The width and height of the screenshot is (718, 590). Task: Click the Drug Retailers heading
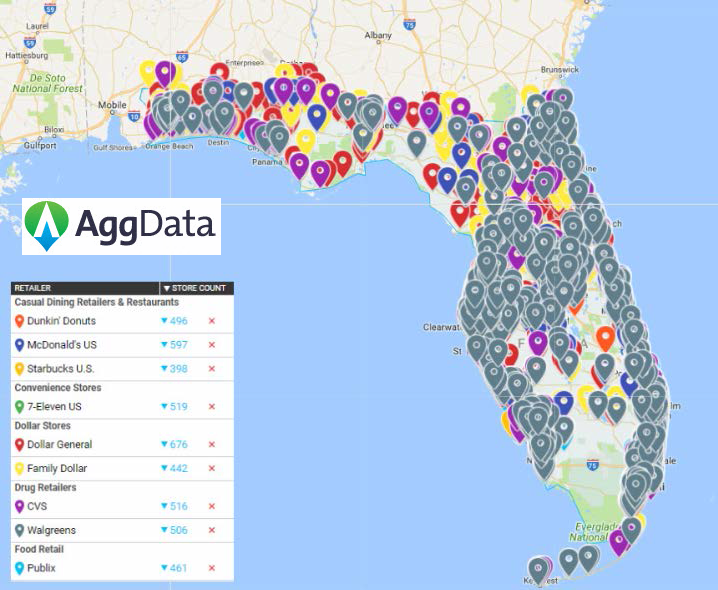pos(45,487)
